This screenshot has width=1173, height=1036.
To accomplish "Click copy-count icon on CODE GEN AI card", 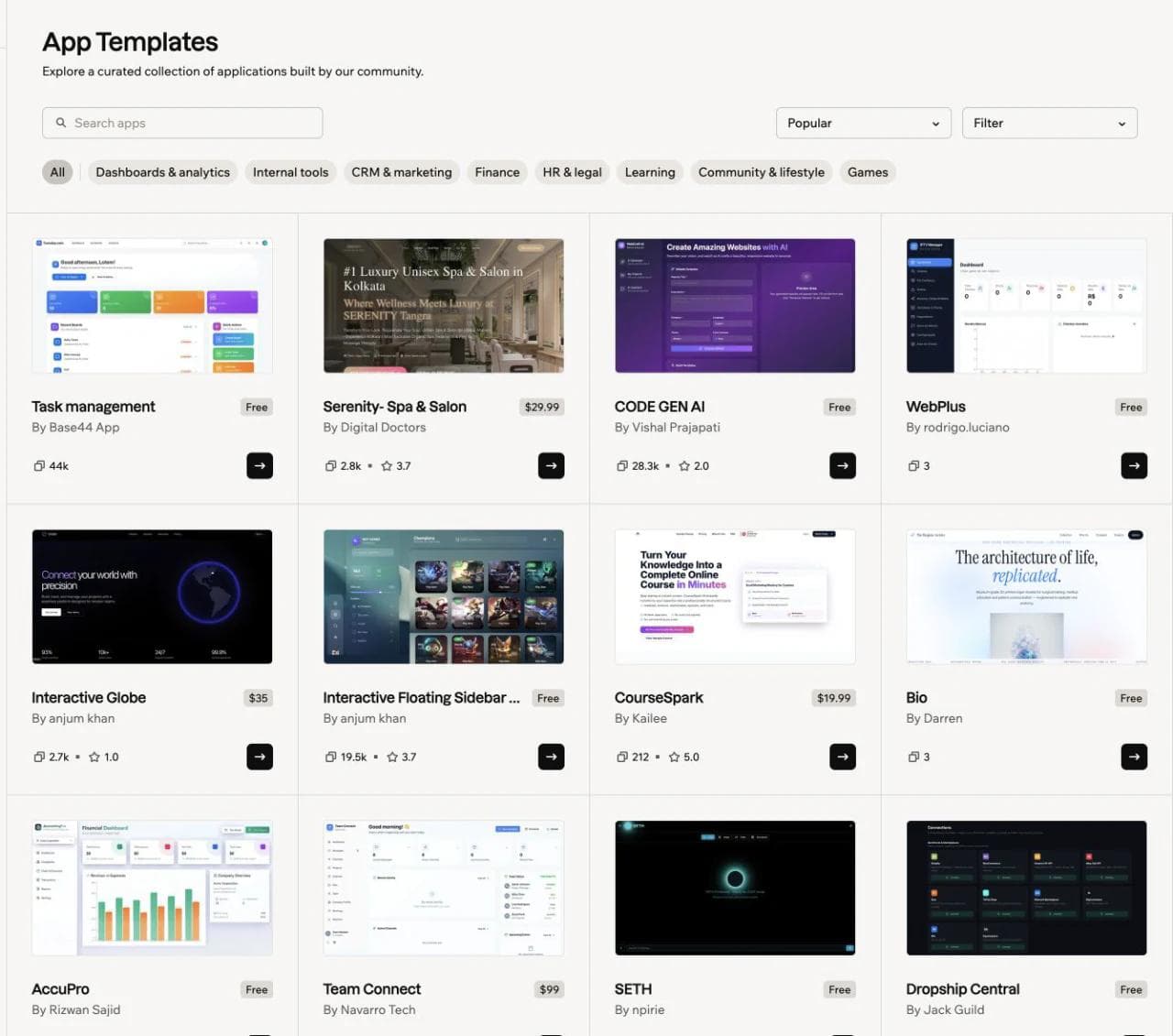I will click(622, 465).
